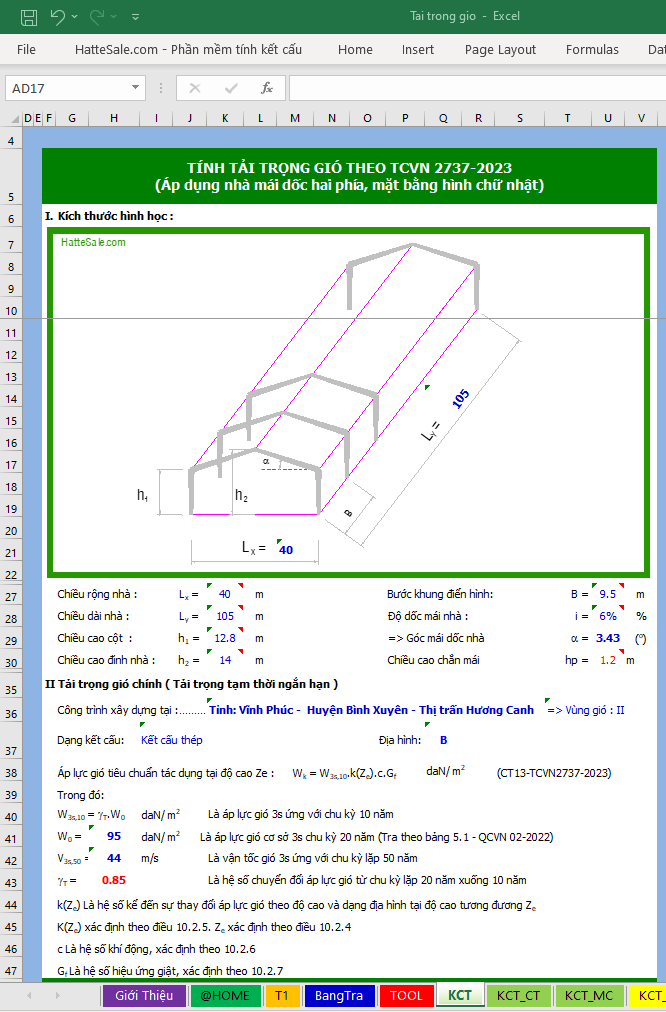666x1012 pixels.
Task: Click the location cell Tỉnh: Vĩnh Phúc
Action: pos(371,710)
